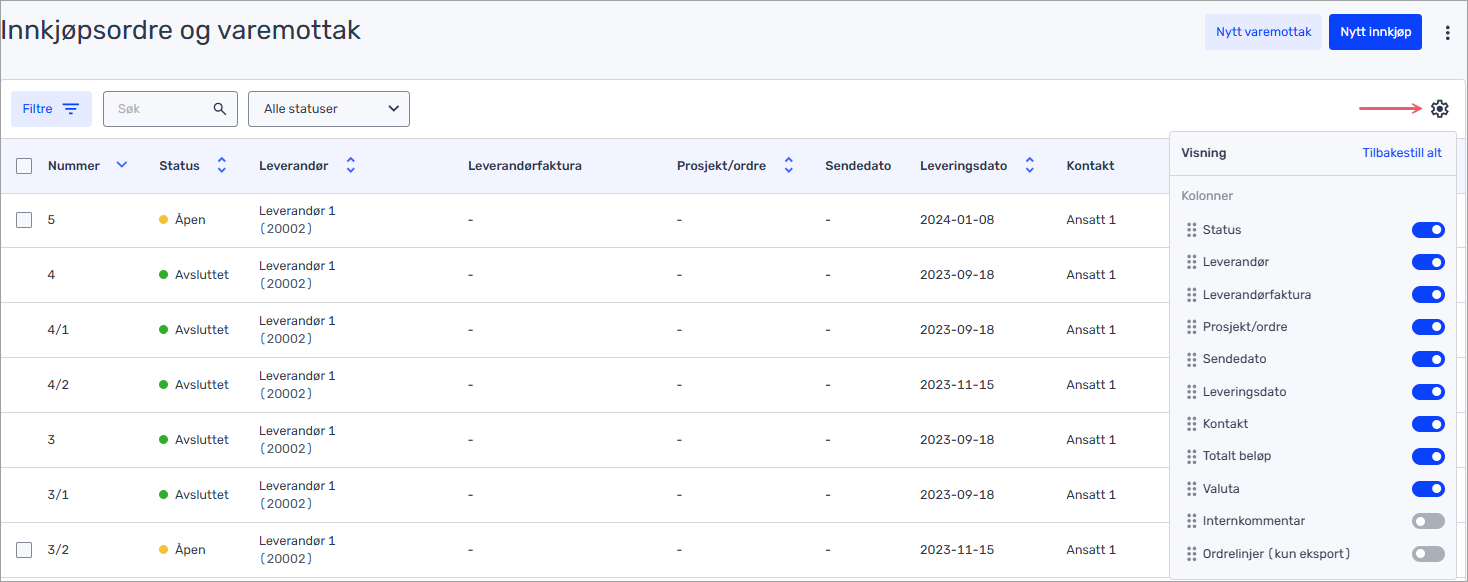The image size is (1468, 582).
Task: Click the Nytt varemottak button
Action: coord(1263,32)
